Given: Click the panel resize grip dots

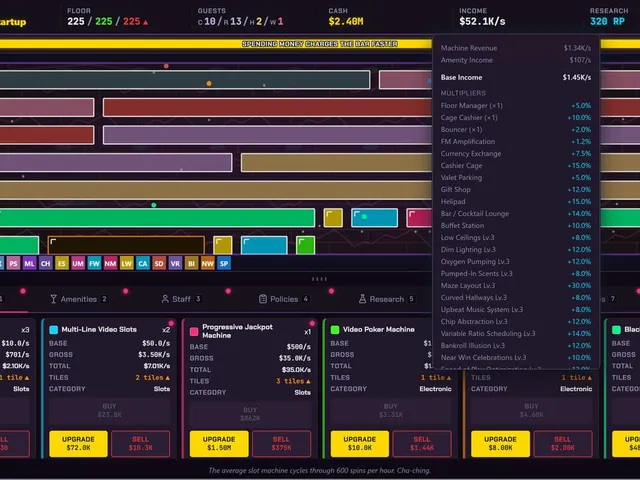Looking at the screenshot, I should [319, 279].
